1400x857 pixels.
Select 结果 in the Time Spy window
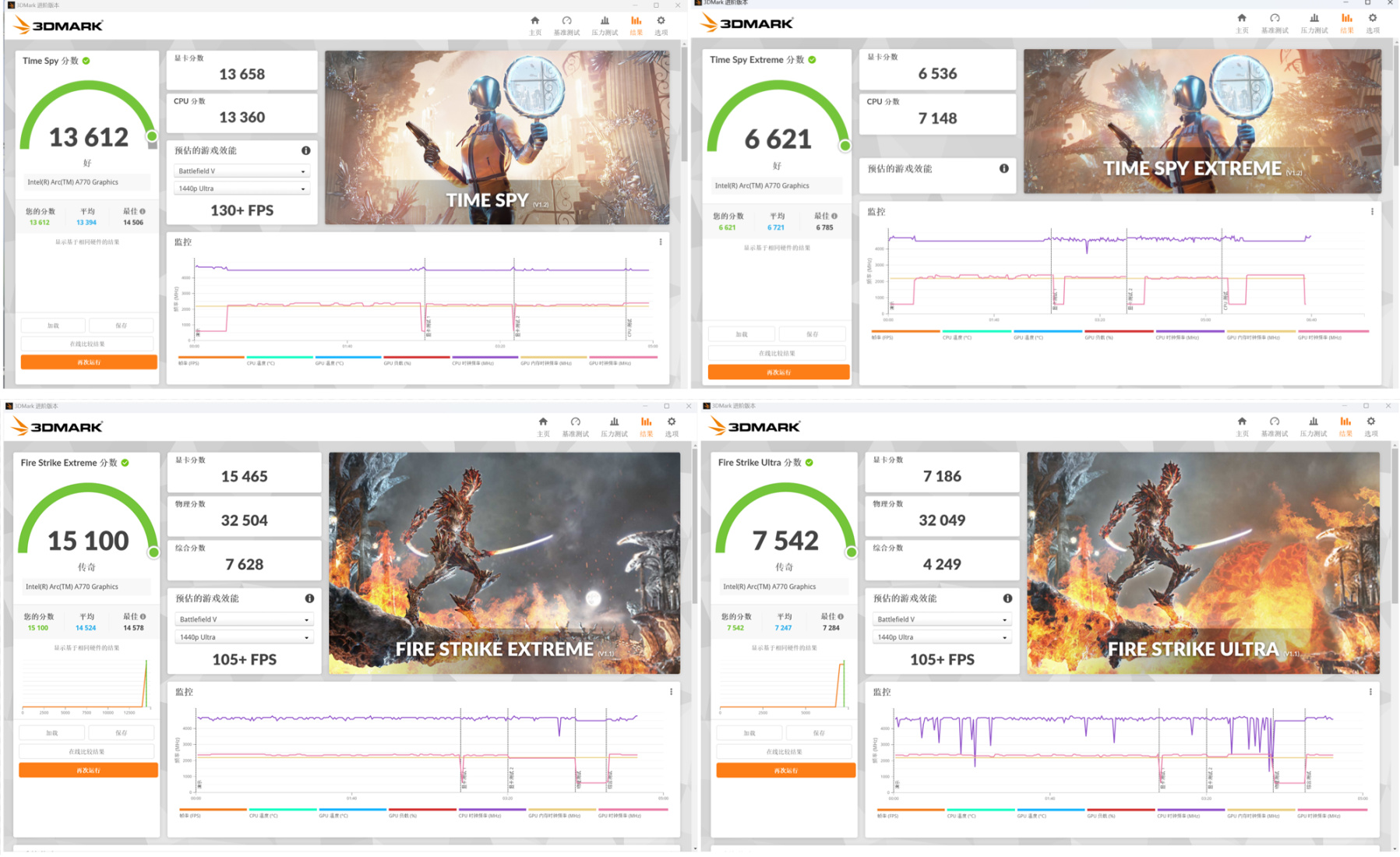(x=637, y=26)
